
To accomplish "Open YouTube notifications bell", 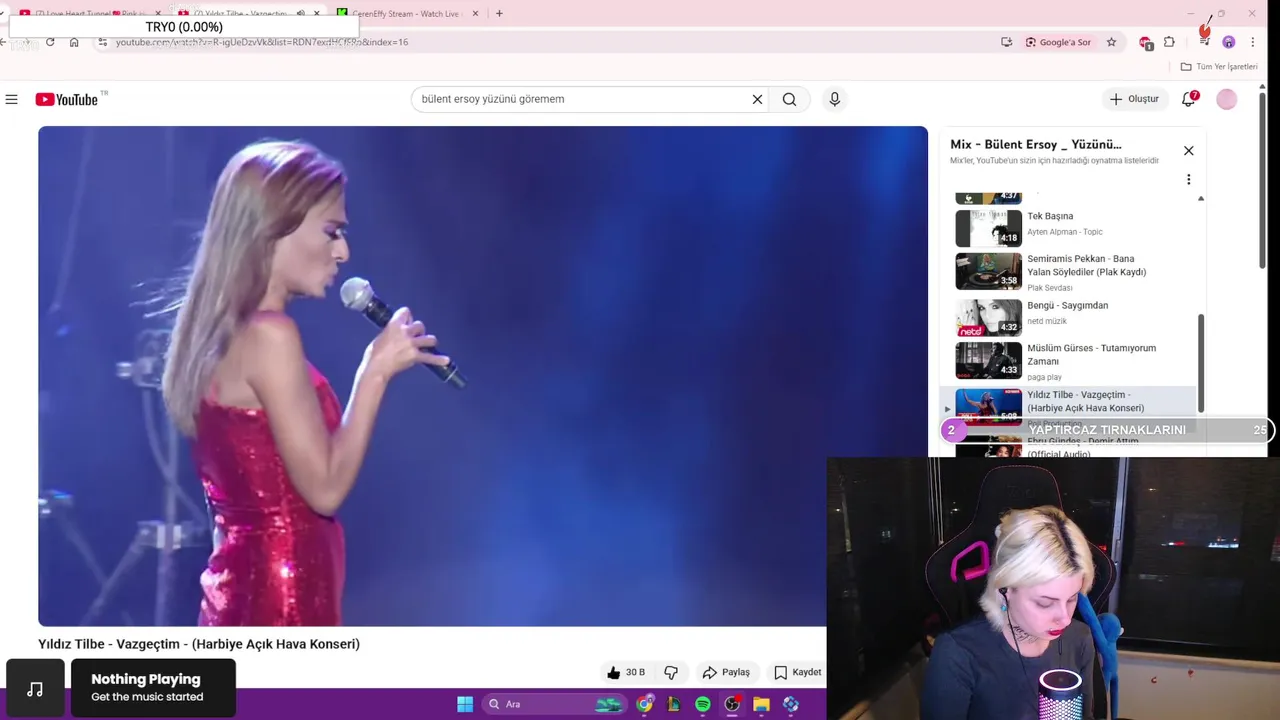I will click(1189, 99).
